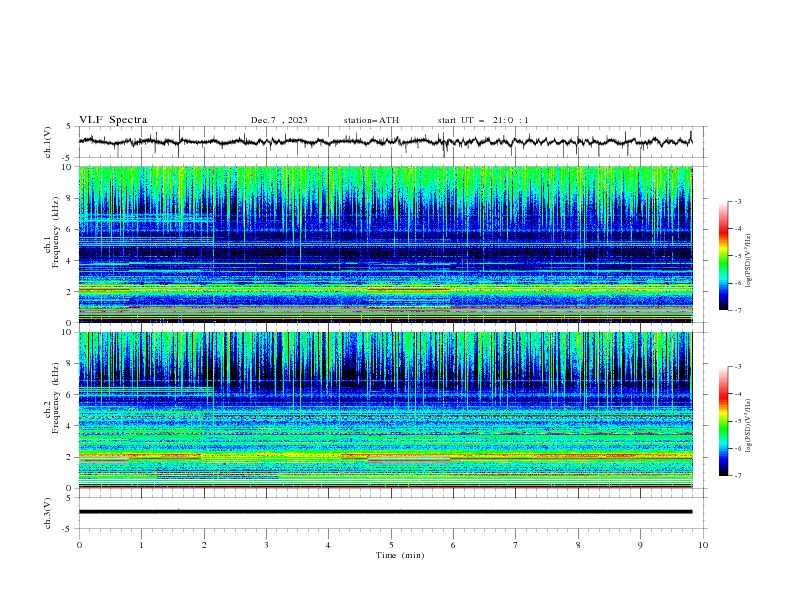The image size is (792, 612).
Task: Click the '8' tick on the time axis
Action: click(578, 545)
